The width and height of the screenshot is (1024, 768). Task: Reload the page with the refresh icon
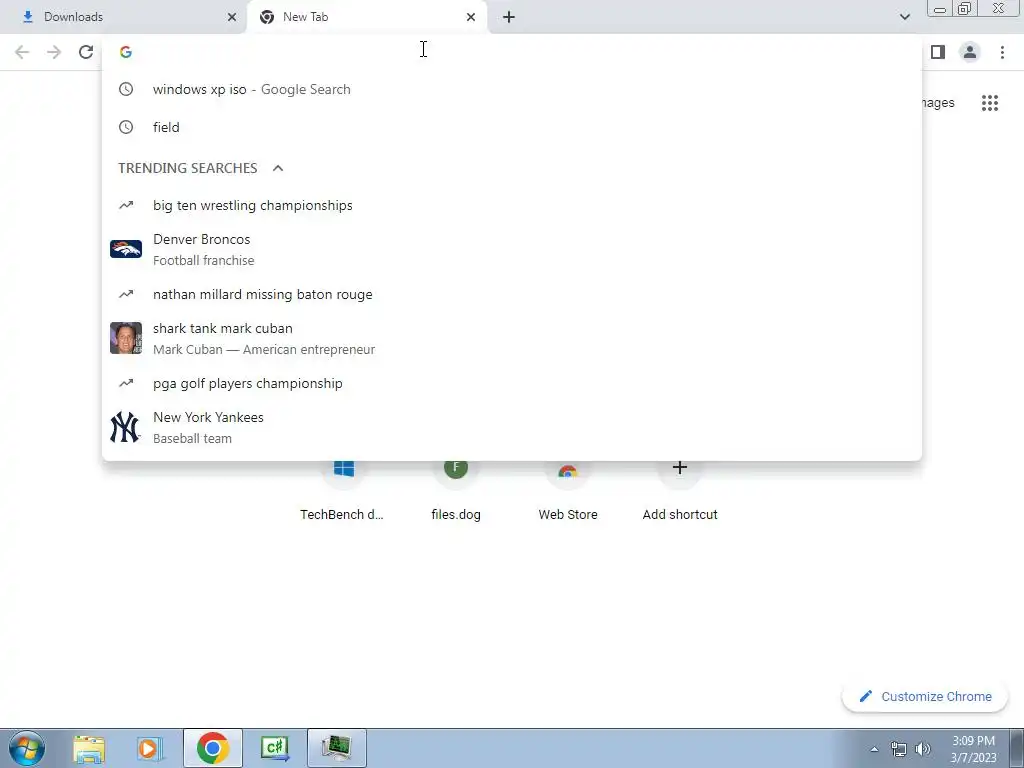coord(86,52)
